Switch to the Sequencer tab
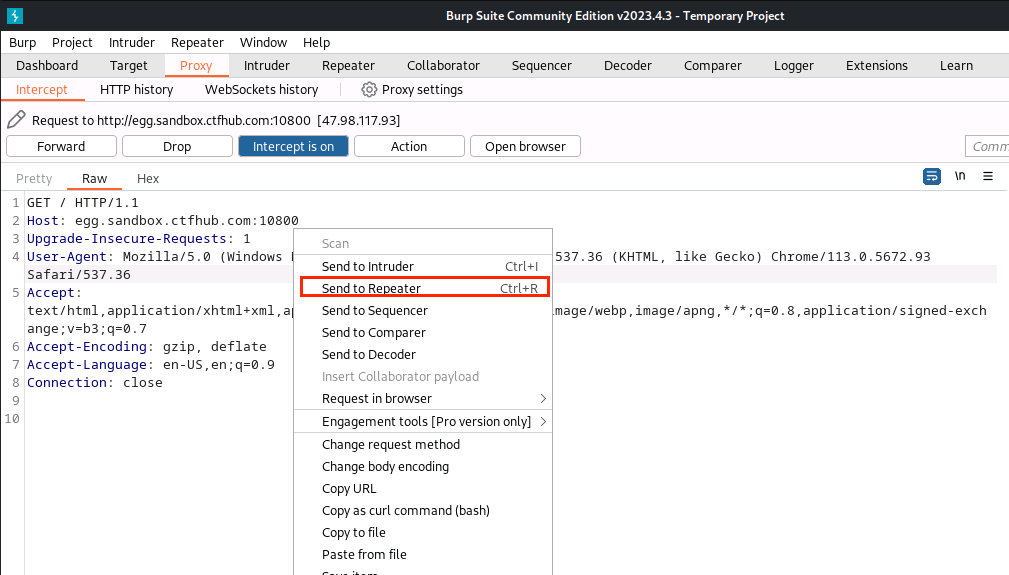1009x575 pixels. tap(542, 66)
